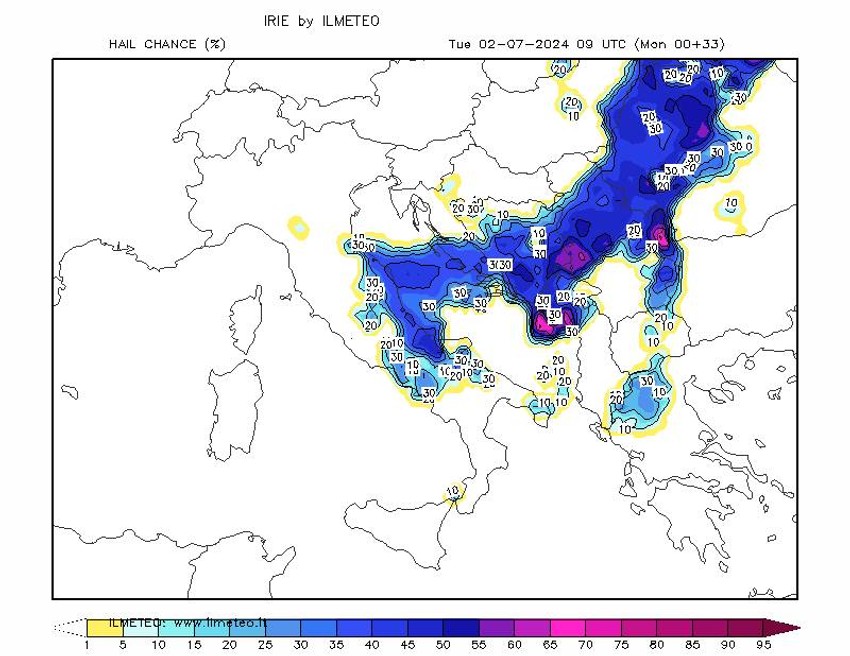Click the IRIE by ILMETEO title
Image resolution: width=850 pixels, height=656 pixels.
pyautogui.click(x=322, y=19)
